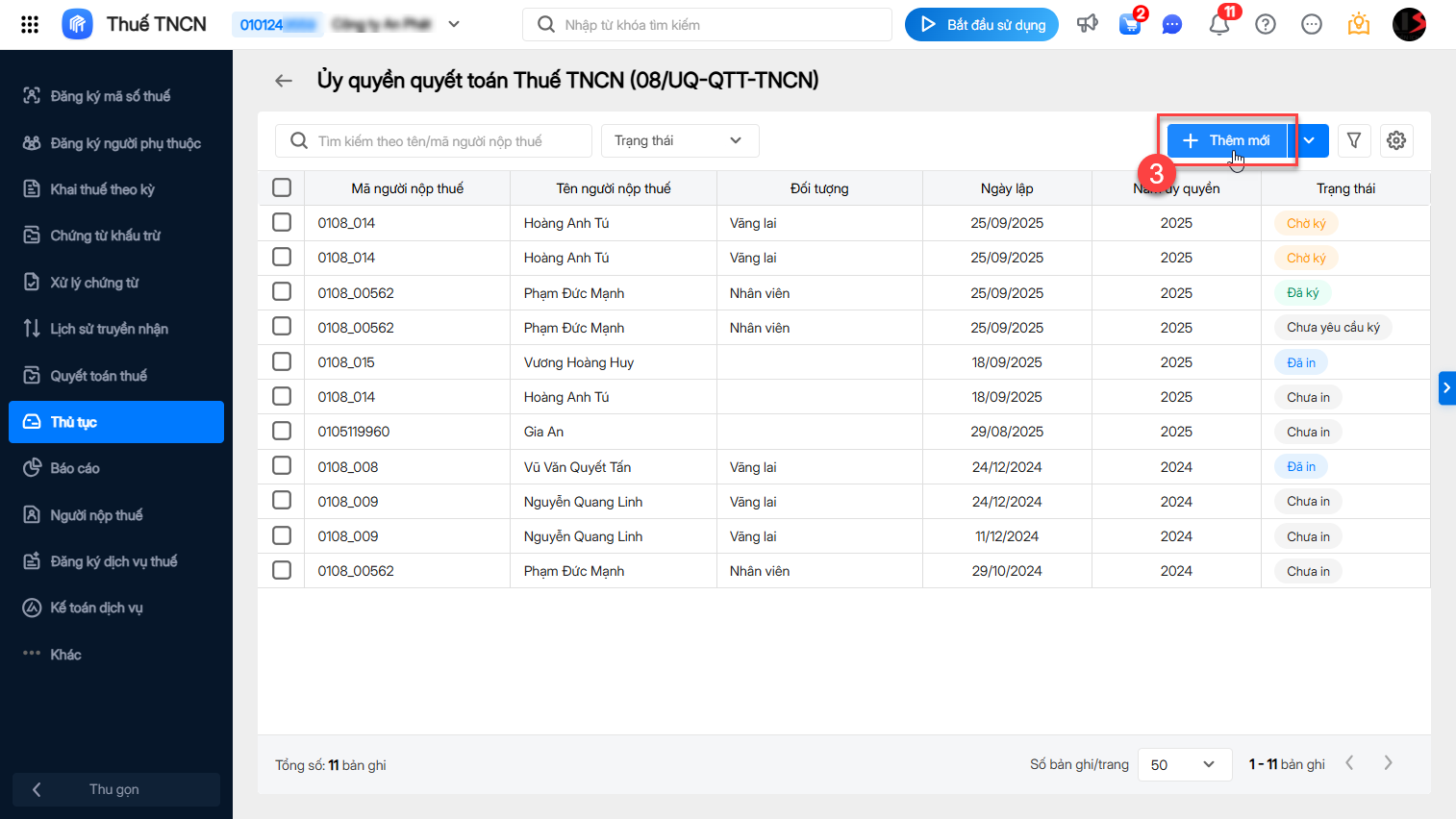1456x819 pixels.
Task: Open table column settings gear
Action: (x=1396, y=140)
